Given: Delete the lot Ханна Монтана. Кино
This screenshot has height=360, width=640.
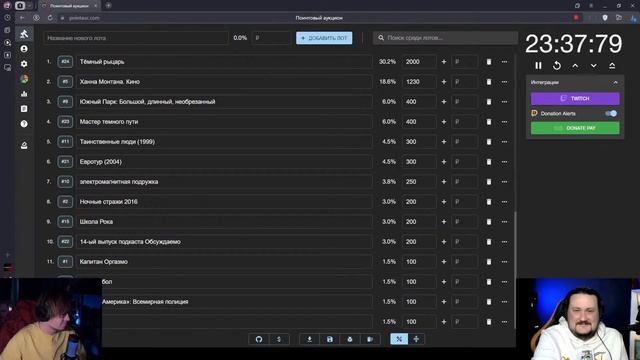Looking at the screenshot, I should pyautogui.click(x=489, y=82).
